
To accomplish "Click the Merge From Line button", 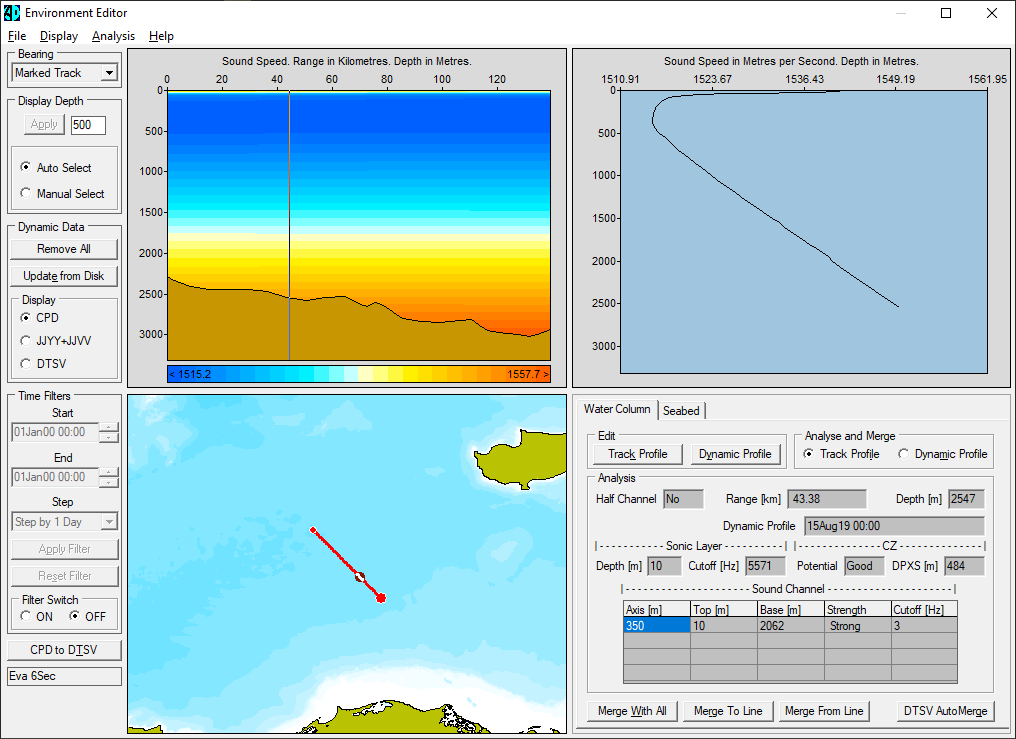I will (824, 711).
